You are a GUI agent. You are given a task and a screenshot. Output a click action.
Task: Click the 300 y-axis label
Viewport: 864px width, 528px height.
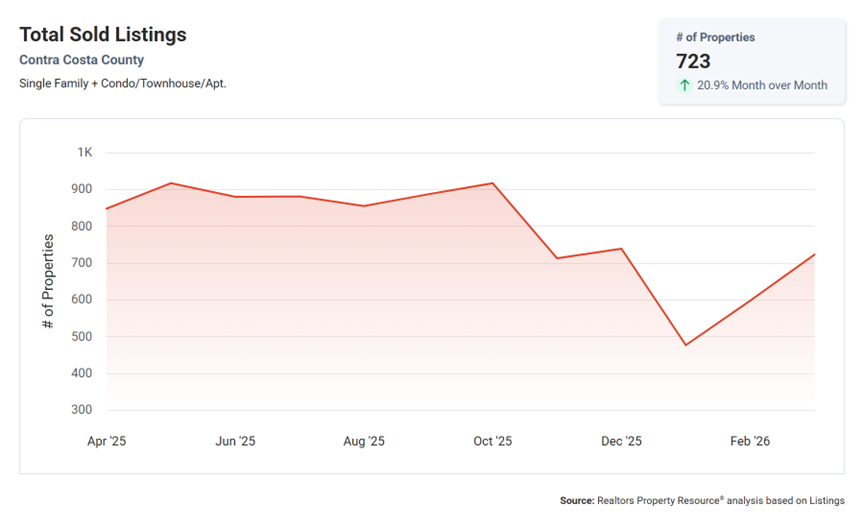pos(81,410)
